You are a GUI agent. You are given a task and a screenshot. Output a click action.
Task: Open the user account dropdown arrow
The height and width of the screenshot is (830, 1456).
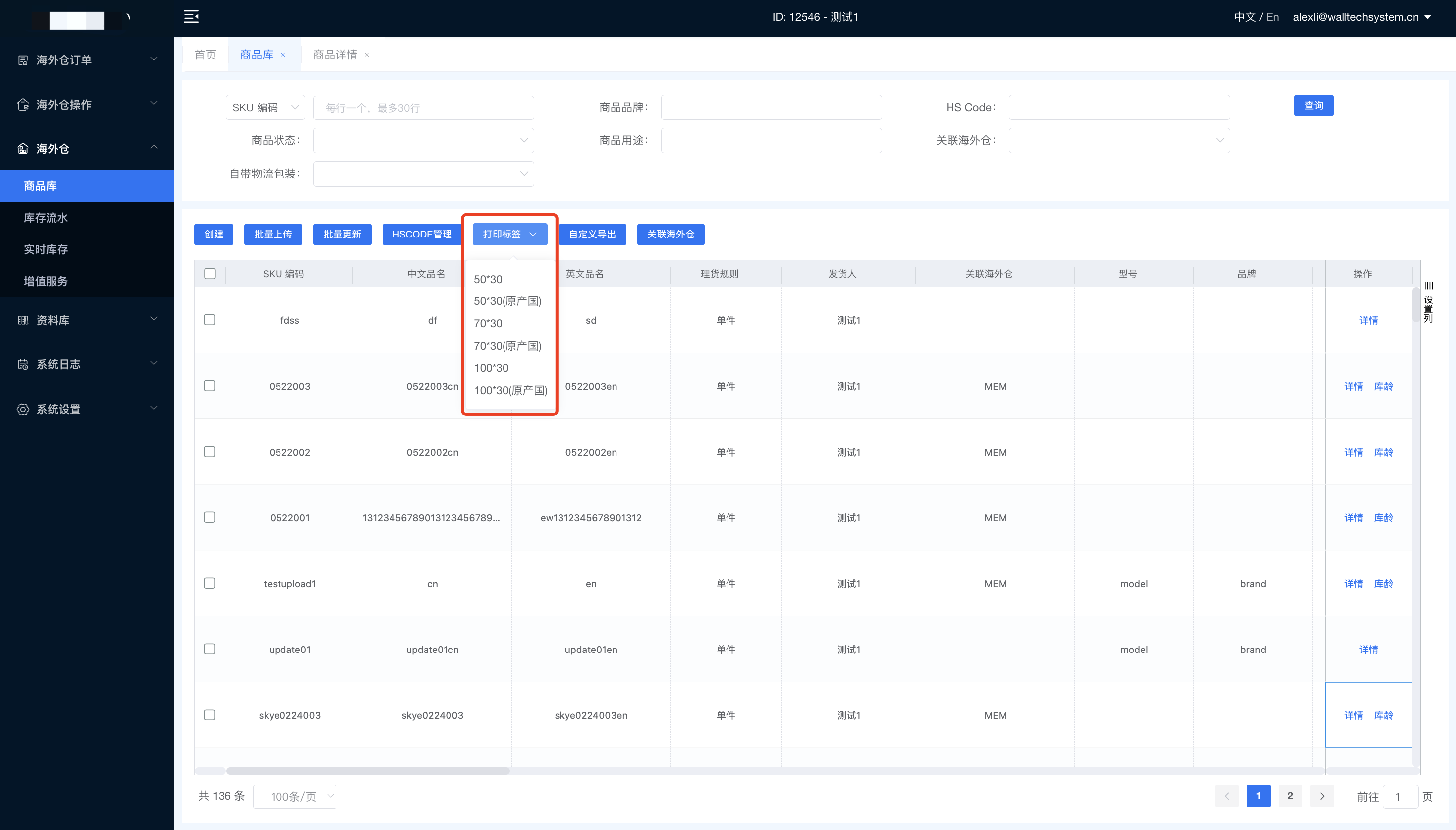[x=1428, y=17]
